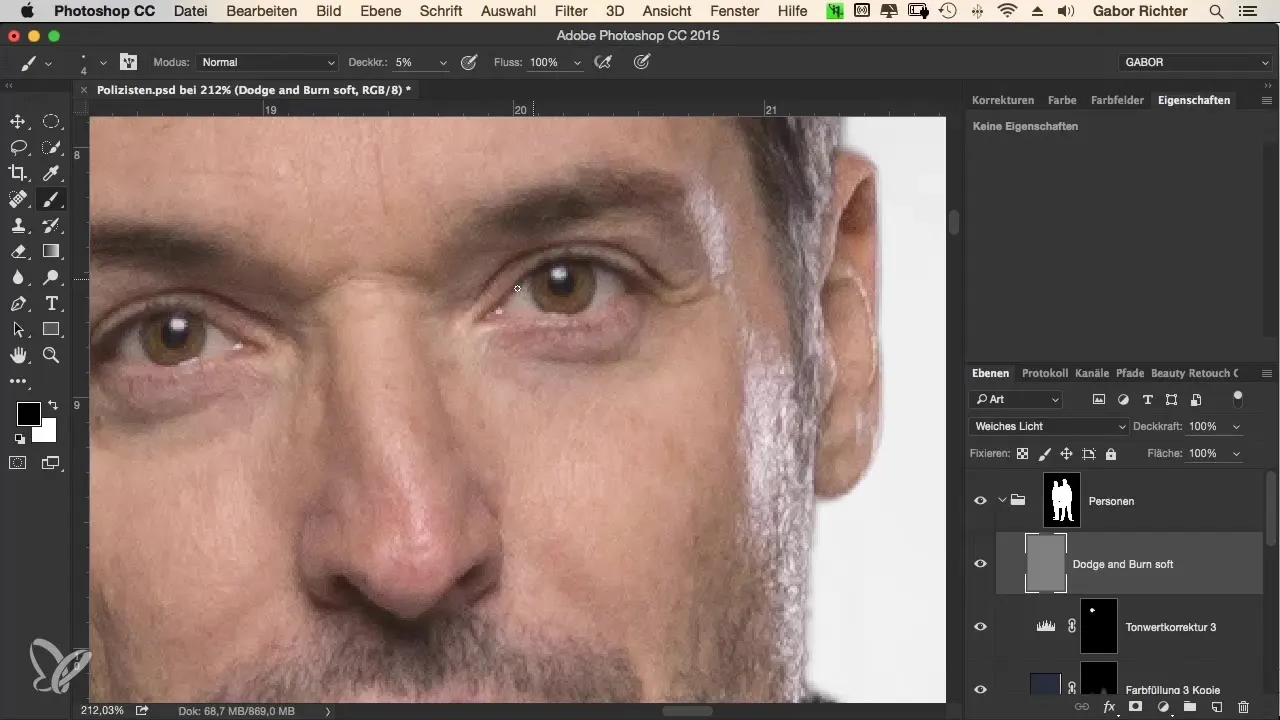Select the Dodge tool
This screenshot has height=720, width=1280.
51,278
